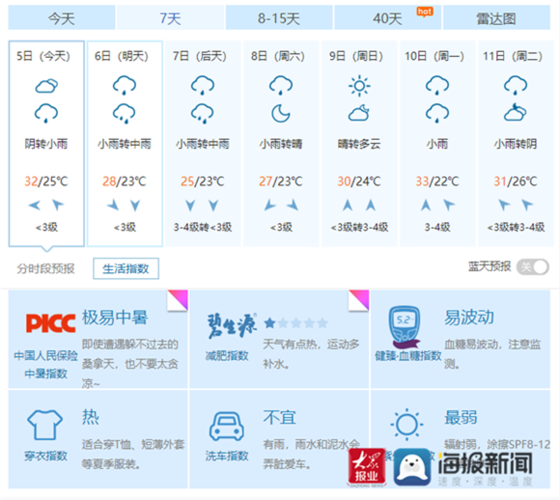Screen dimensions: 560x500
Task: Open the 分时段预报 tab
Action: pos(46,269)
